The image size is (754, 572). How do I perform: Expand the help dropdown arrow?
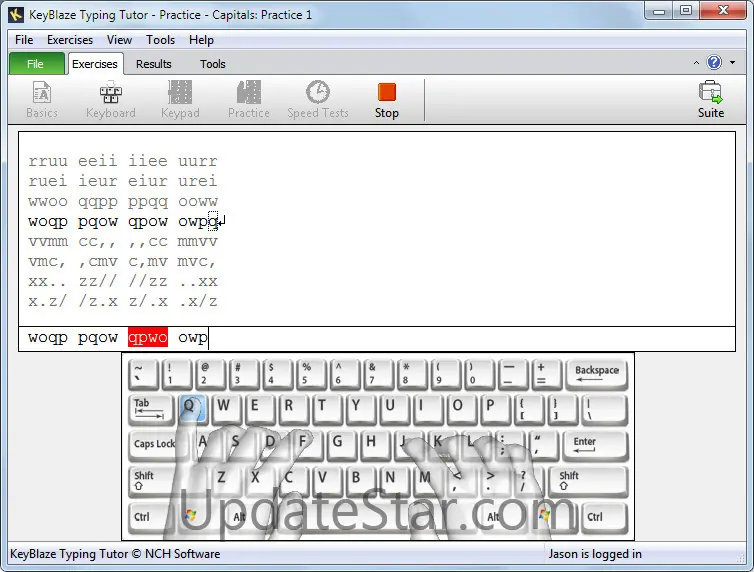pyautogui.click(x=732, y=62)
